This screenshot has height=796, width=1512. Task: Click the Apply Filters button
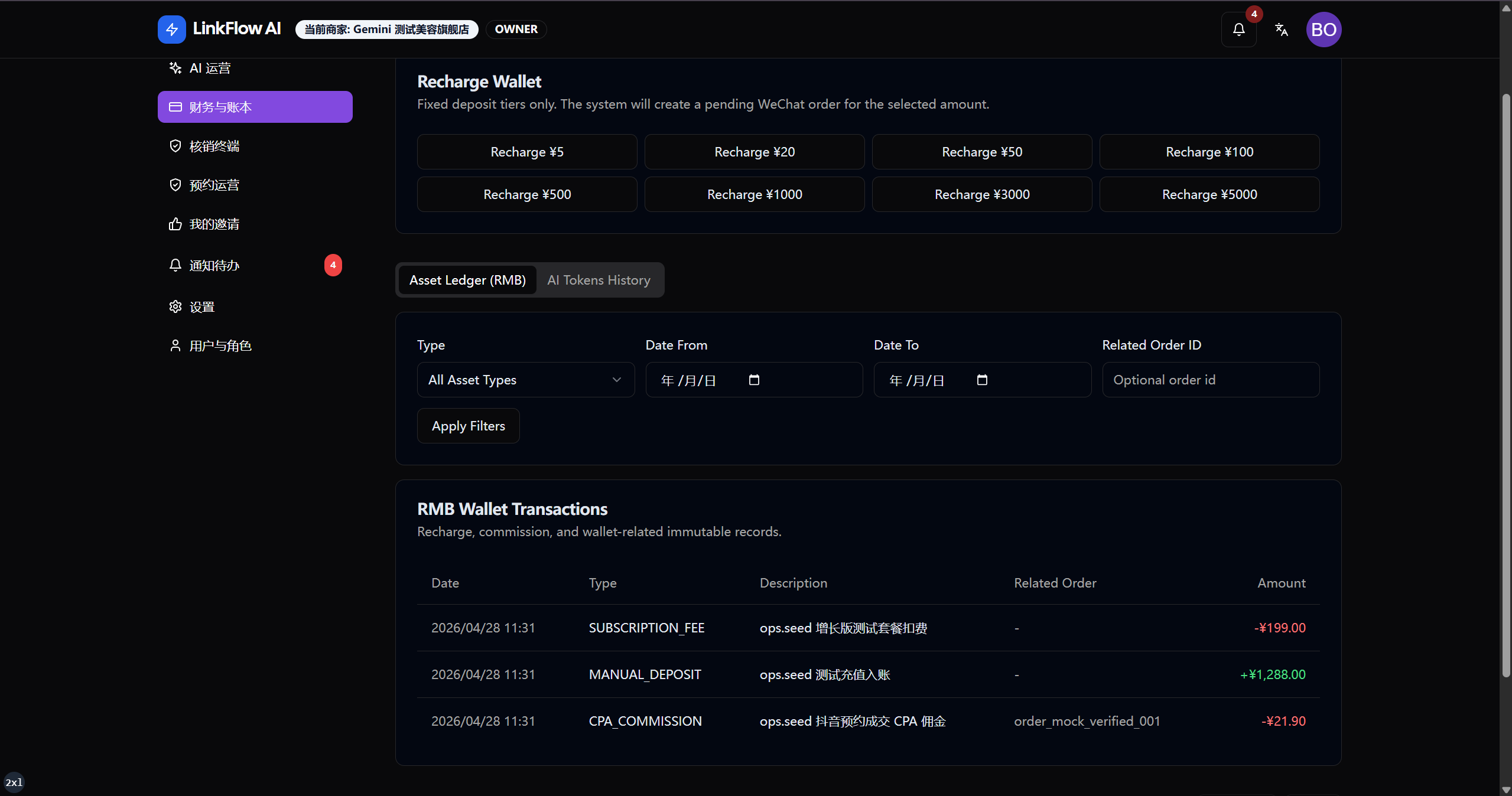(x=468, y=426)
